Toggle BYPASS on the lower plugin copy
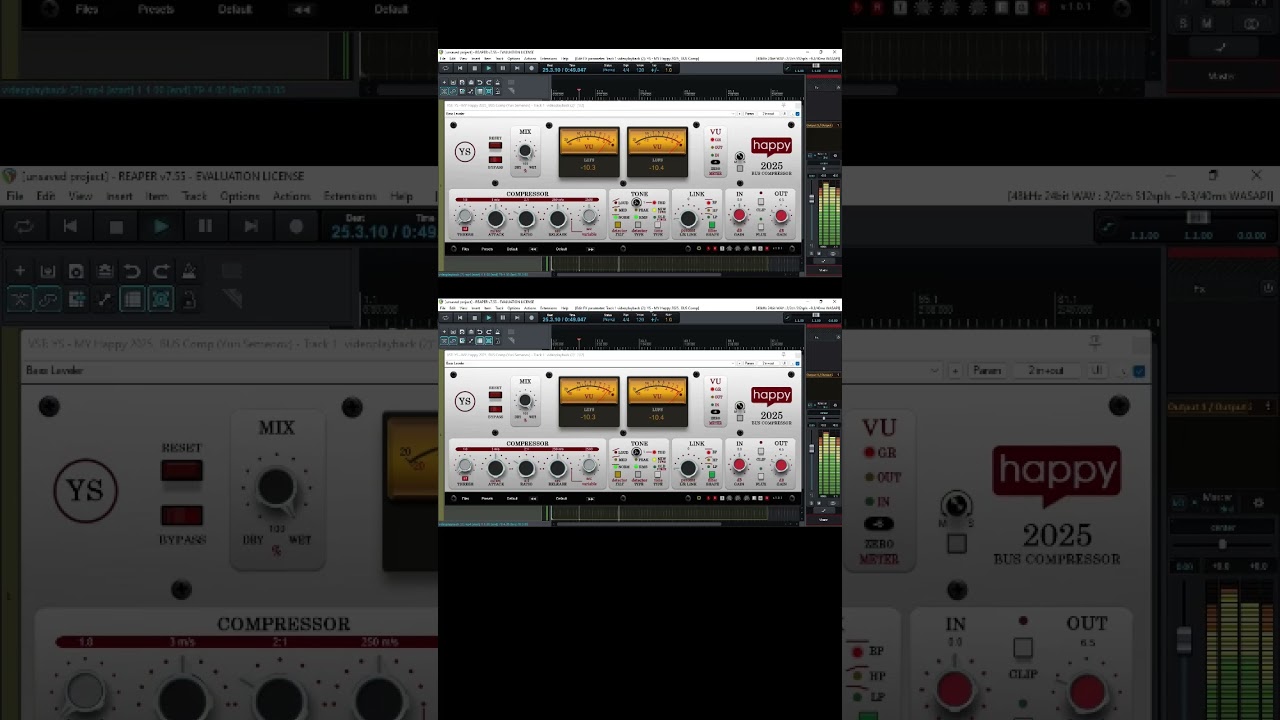This screenshot has height=720, width=1280. coord(495,409)
